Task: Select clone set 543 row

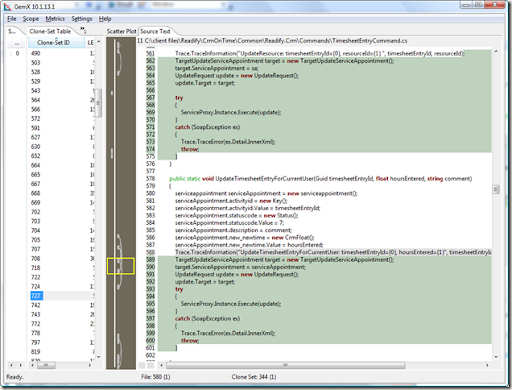Action: 62,91
